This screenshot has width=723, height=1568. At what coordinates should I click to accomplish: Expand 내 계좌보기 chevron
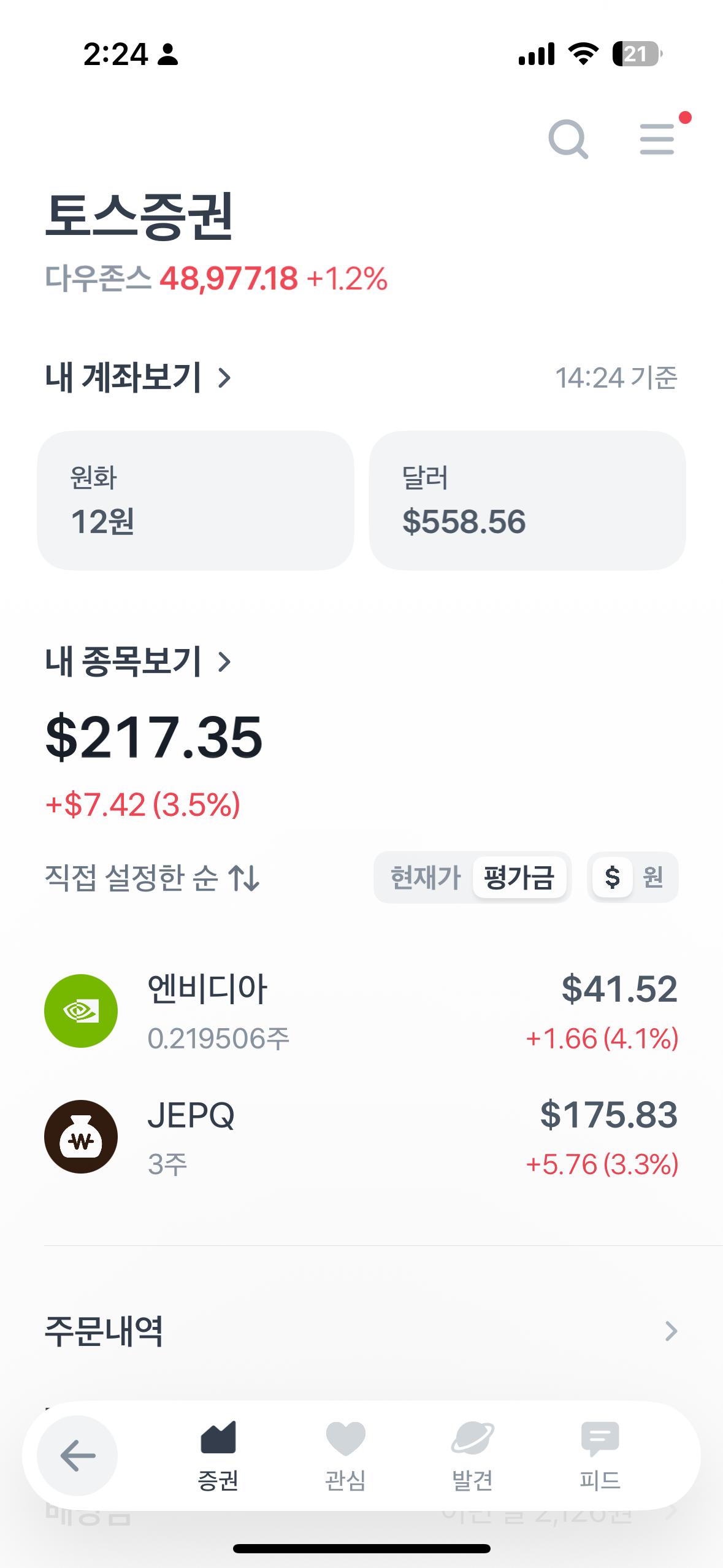tap(225, 378)
